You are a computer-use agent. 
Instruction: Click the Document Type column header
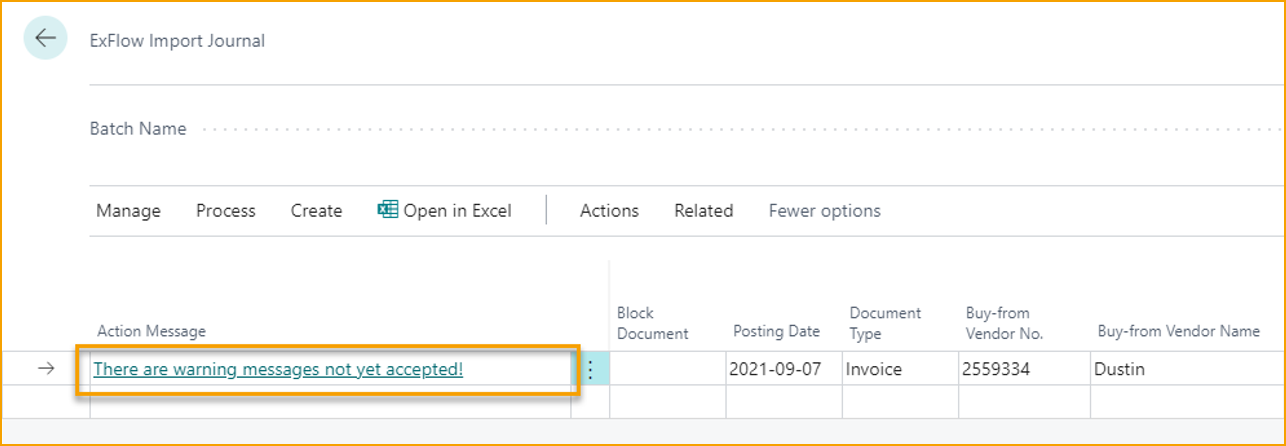click(885, 323)
